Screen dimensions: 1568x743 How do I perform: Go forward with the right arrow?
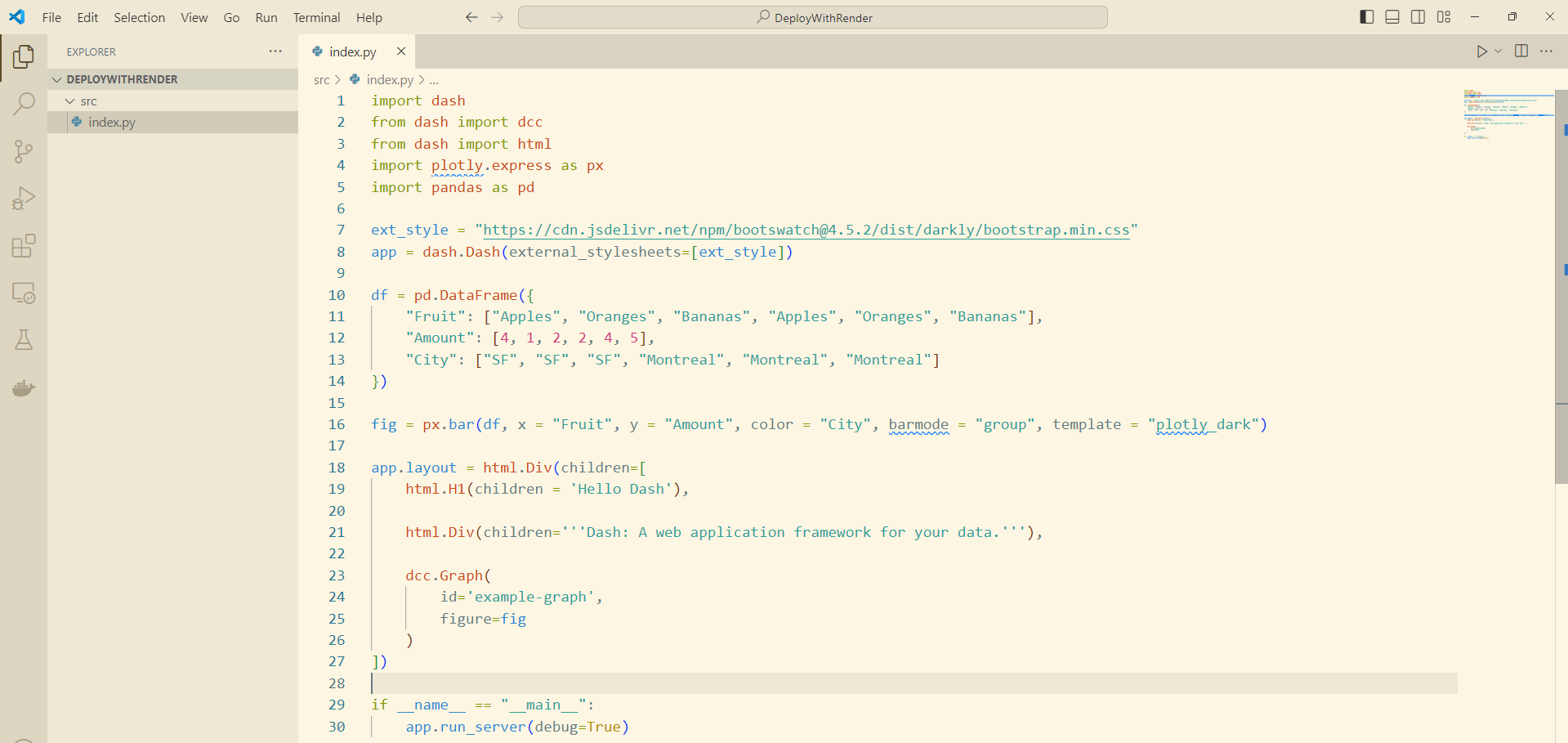pyautogui.click(x=498, y=17)
